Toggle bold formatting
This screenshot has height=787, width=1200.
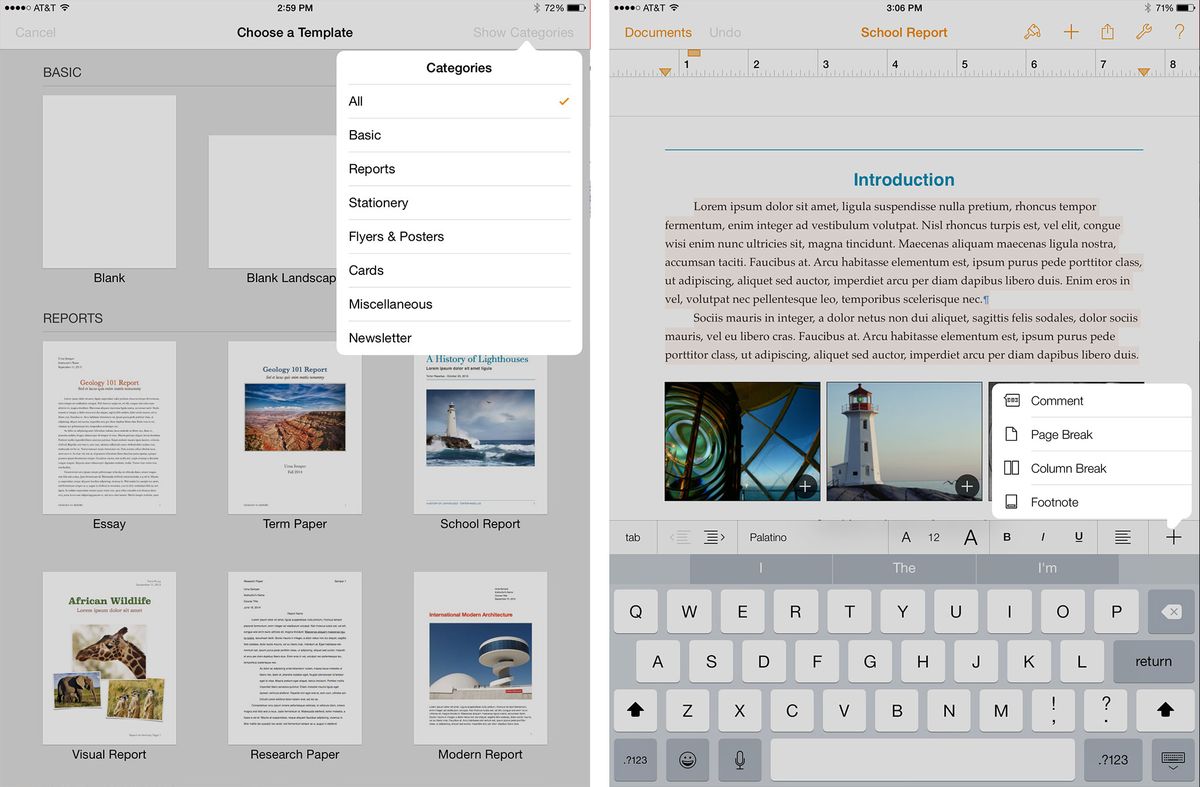tap(1006, 537)
